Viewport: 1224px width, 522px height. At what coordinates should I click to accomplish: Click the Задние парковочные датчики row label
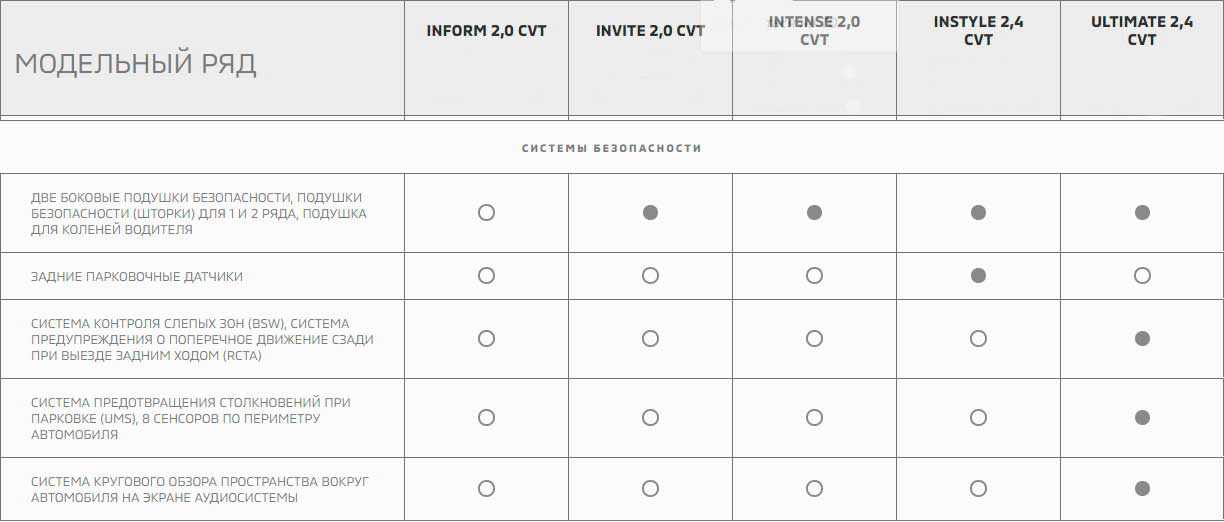pos(137,276)
